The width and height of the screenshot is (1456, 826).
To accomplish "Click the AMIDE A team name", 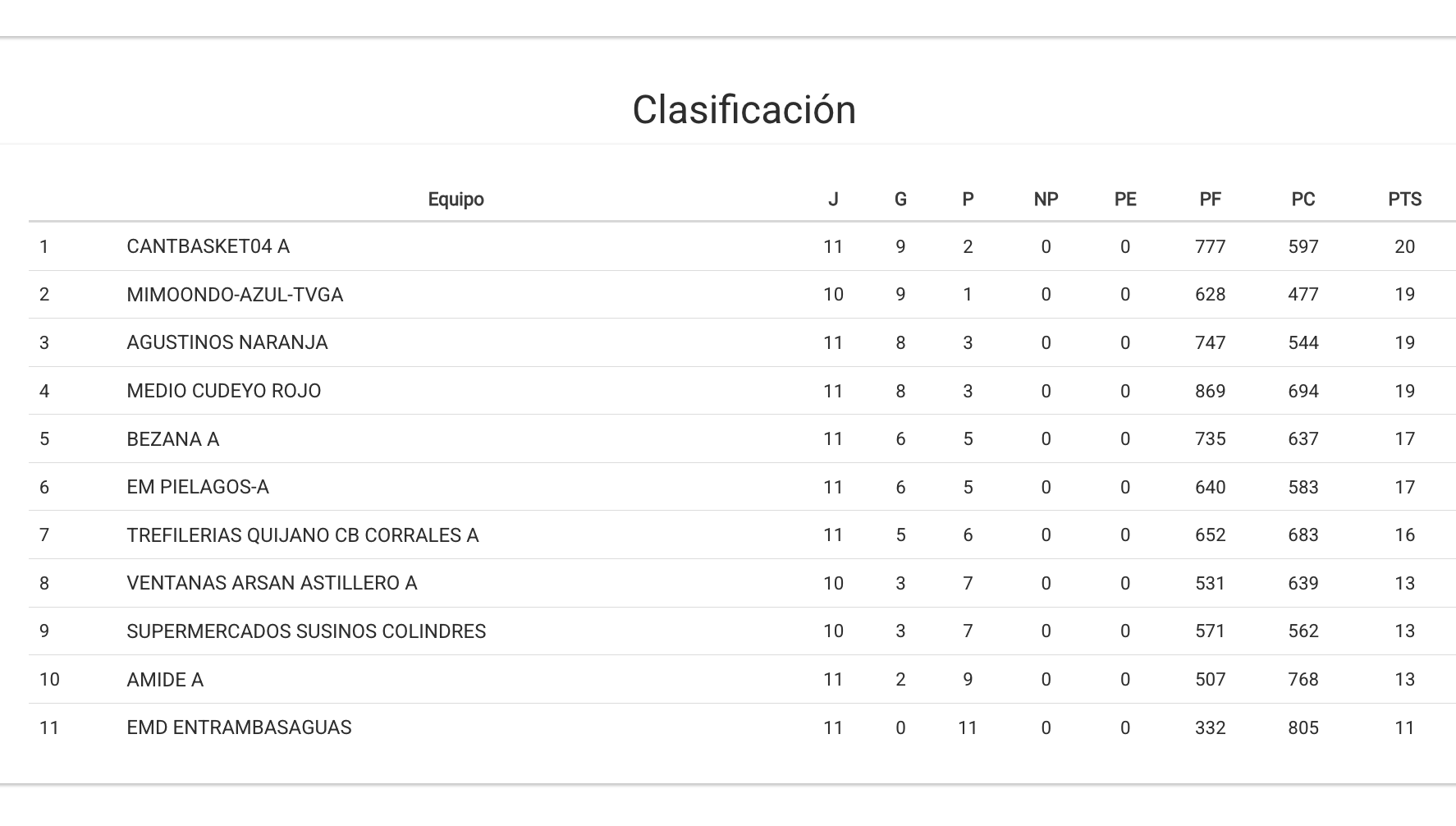I will (x=165, y=680).
